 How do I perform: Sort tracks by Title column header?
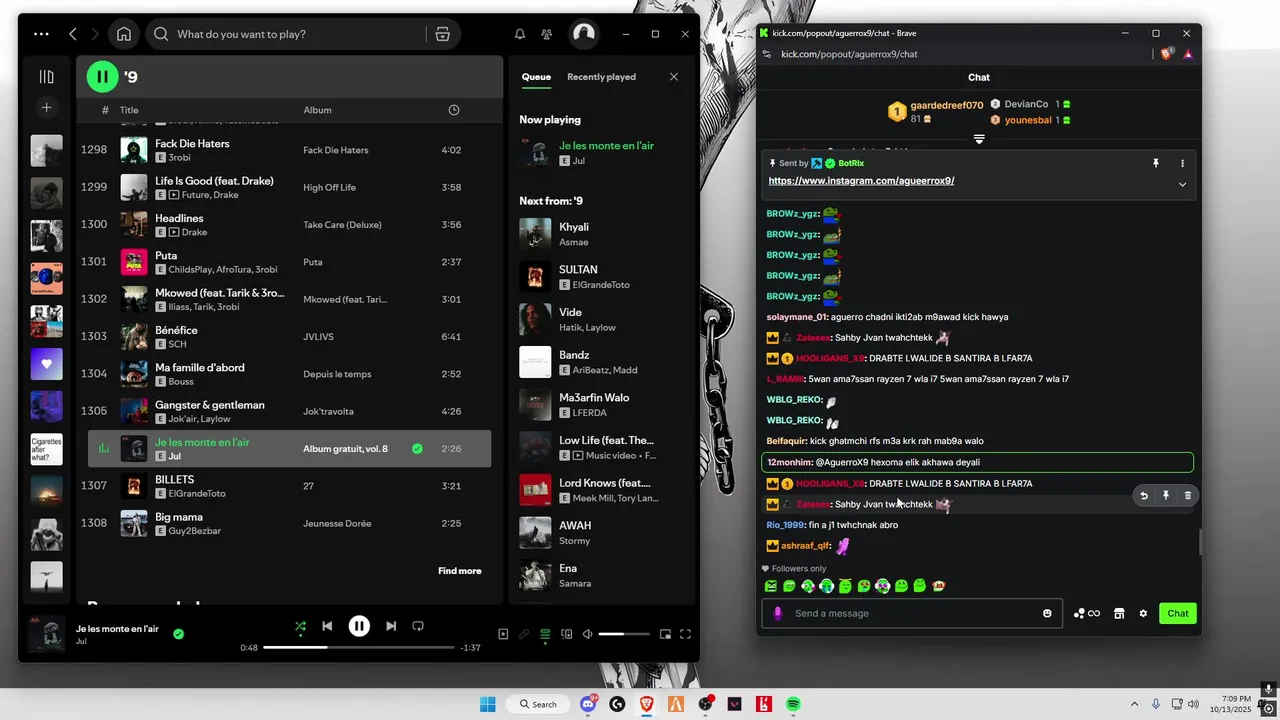click(129, 110)
